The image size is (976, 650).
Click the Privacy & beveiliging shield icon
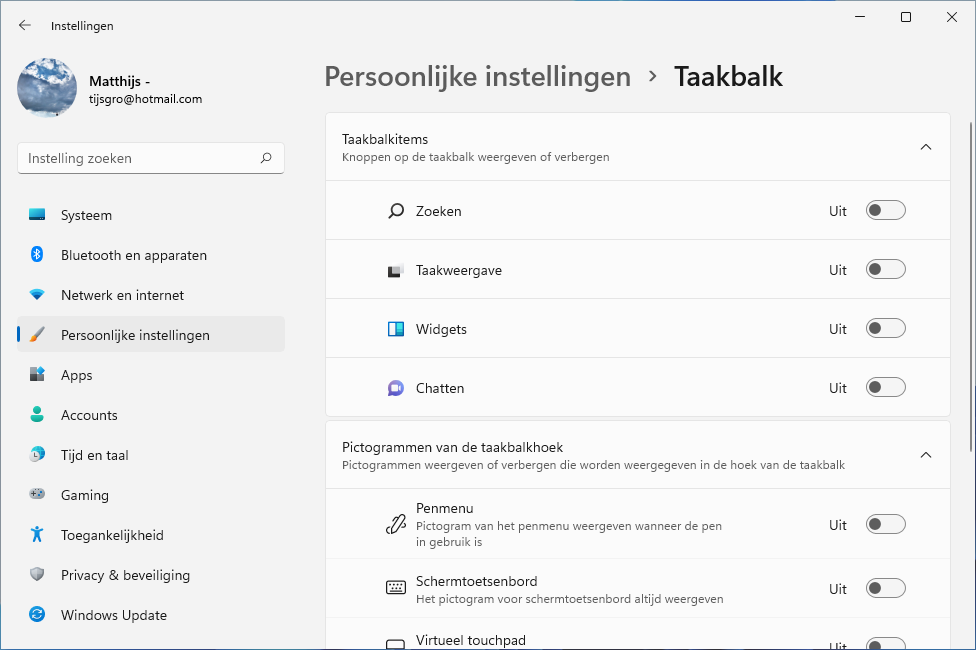pos(37,575)
